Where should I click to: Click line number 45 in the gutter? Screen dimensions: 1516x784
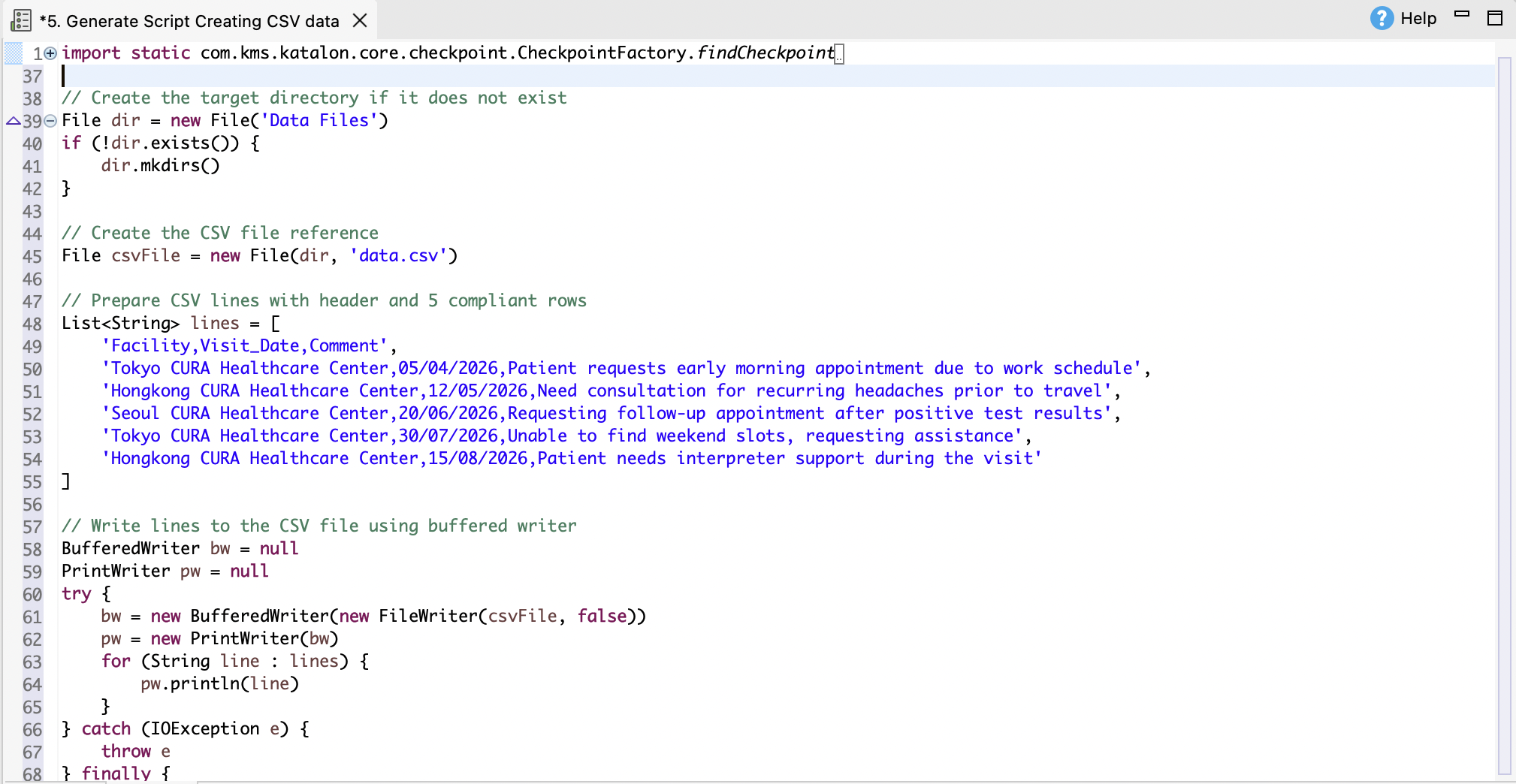32,256
